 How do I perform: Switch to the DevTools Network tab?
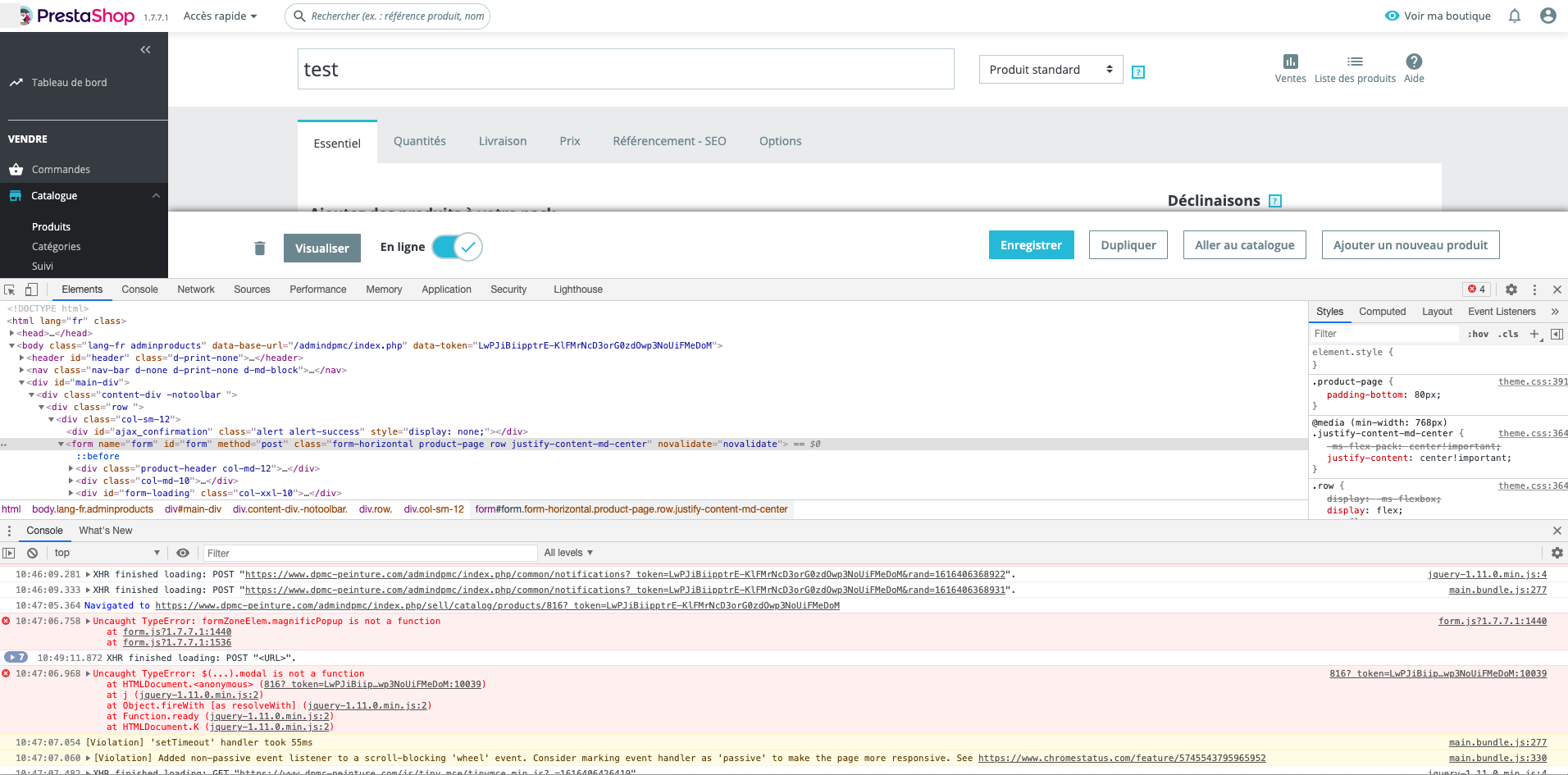click(196, 289)
